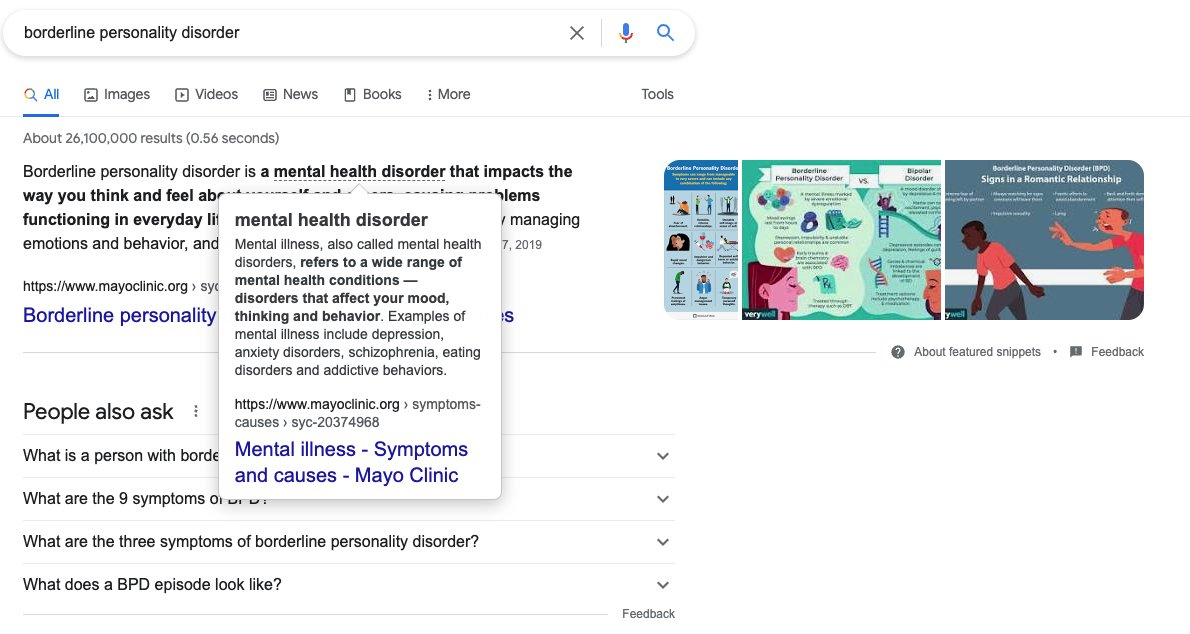Click the question mark icon near featured snippets
This screenshot has height=634, width=1190.
tap(897, 351)
